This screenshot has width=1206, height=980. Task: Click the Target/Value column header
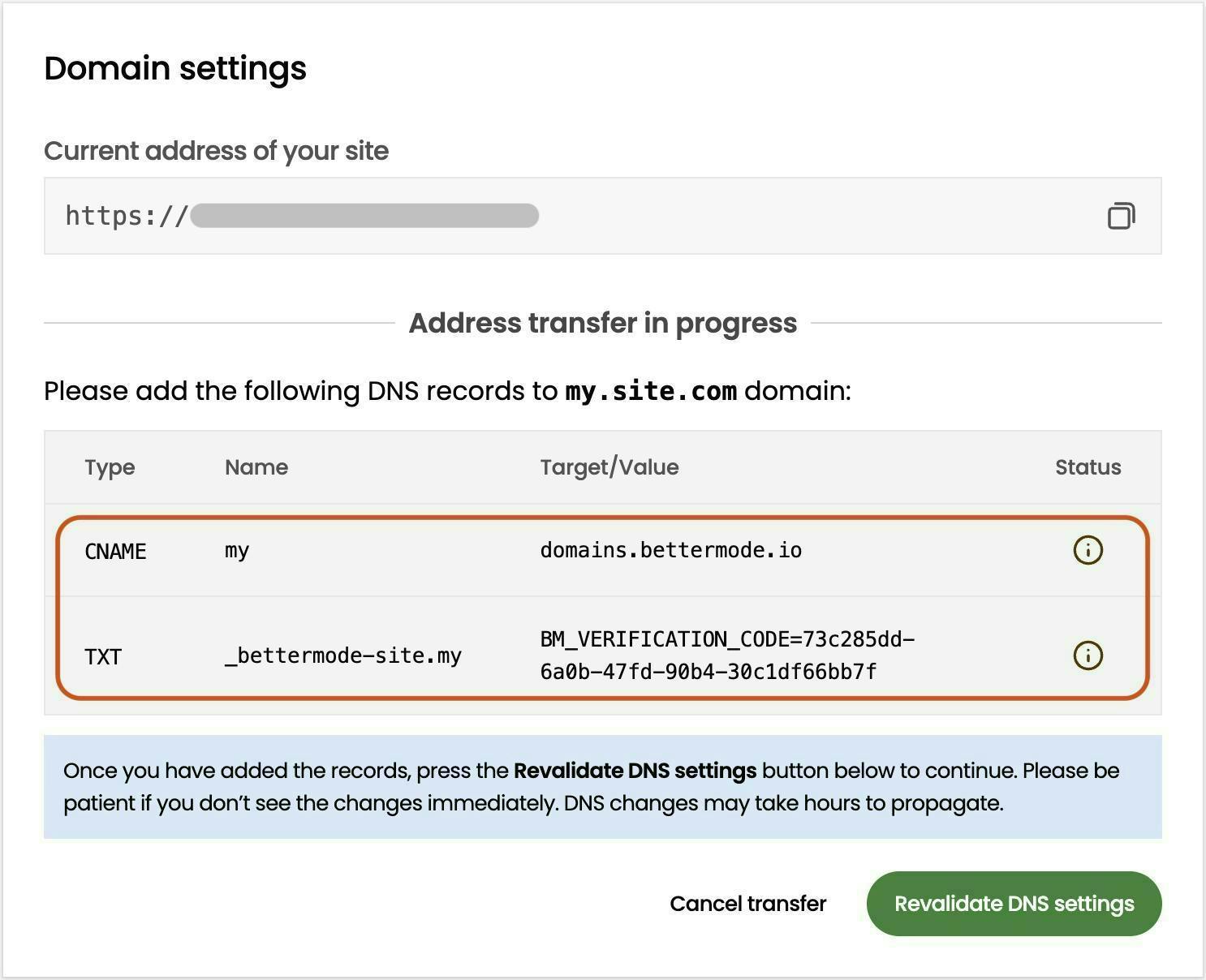pos(609,467)
